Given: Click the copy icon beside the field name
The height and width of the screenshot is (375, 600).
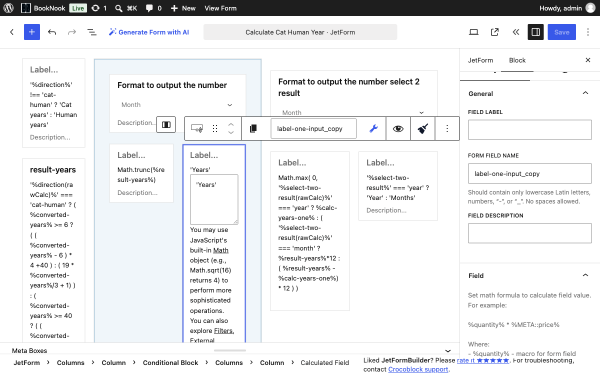Looking at the screenshot, I should tap(253, 129).
